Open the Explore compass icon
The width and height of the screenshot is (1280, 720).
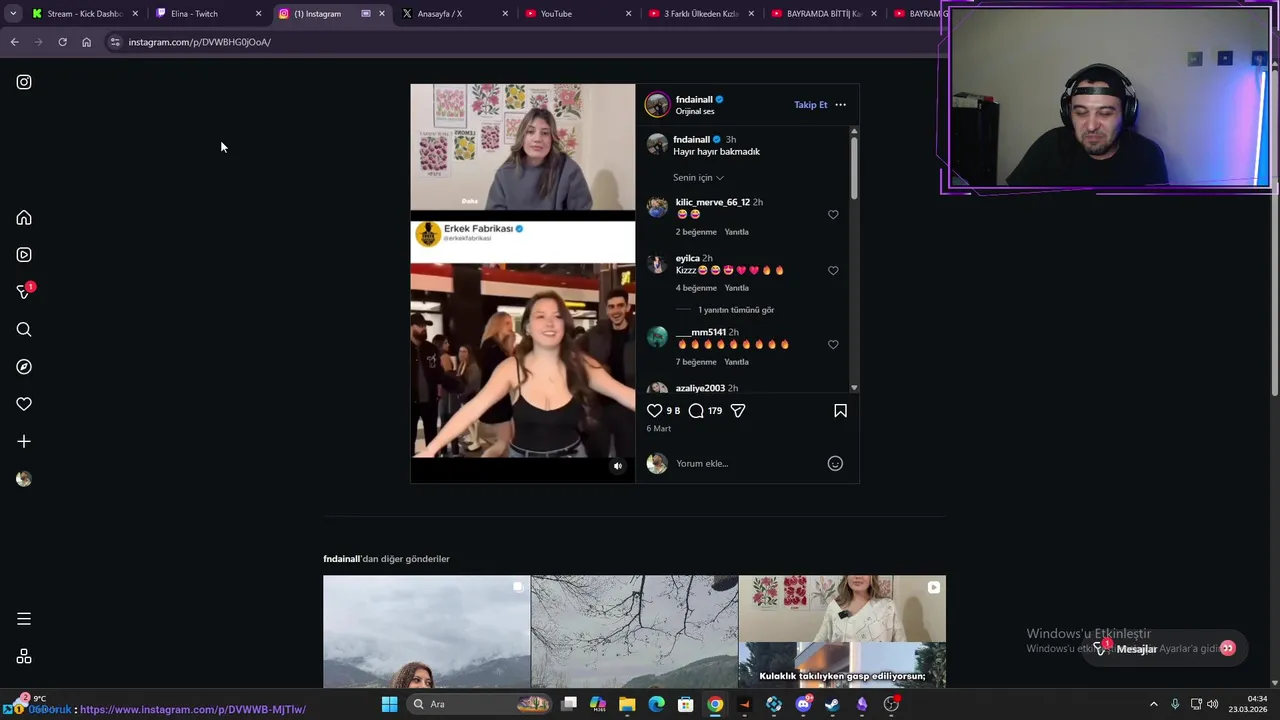(24, 367)
